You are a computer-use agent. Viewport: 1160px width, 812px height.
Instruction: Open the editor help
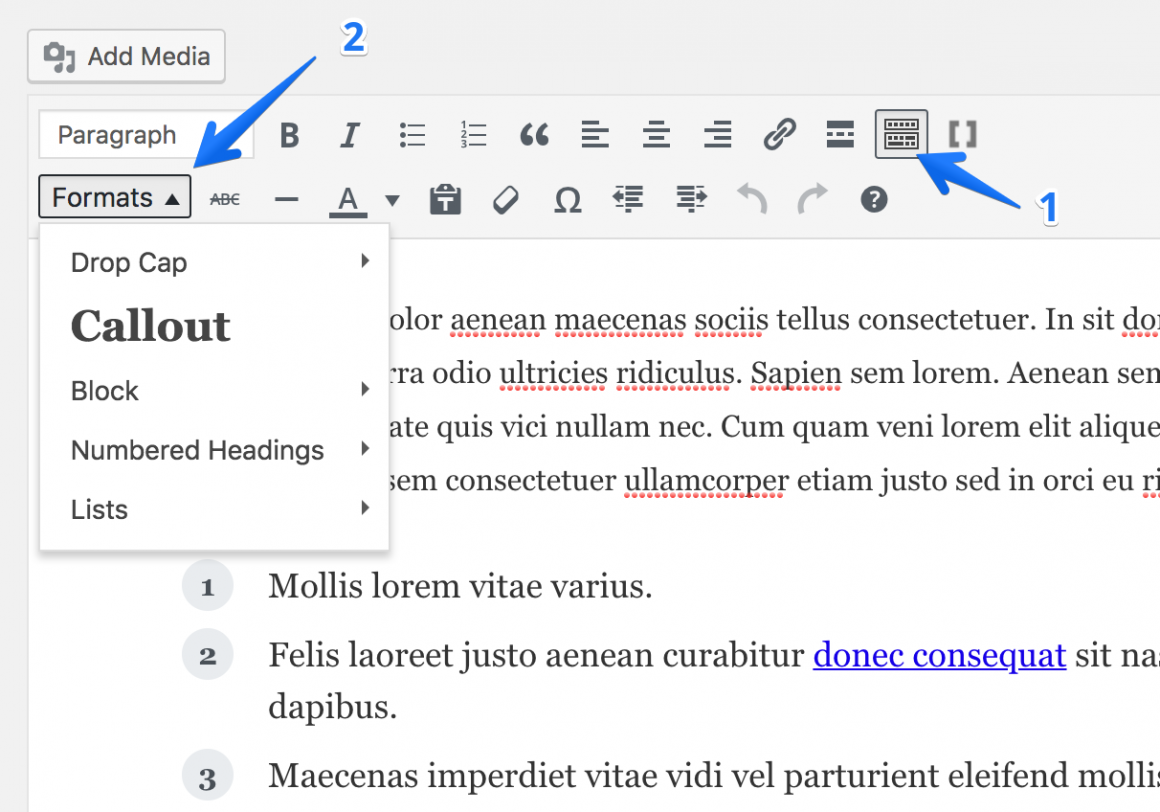(x=873, y=198)
